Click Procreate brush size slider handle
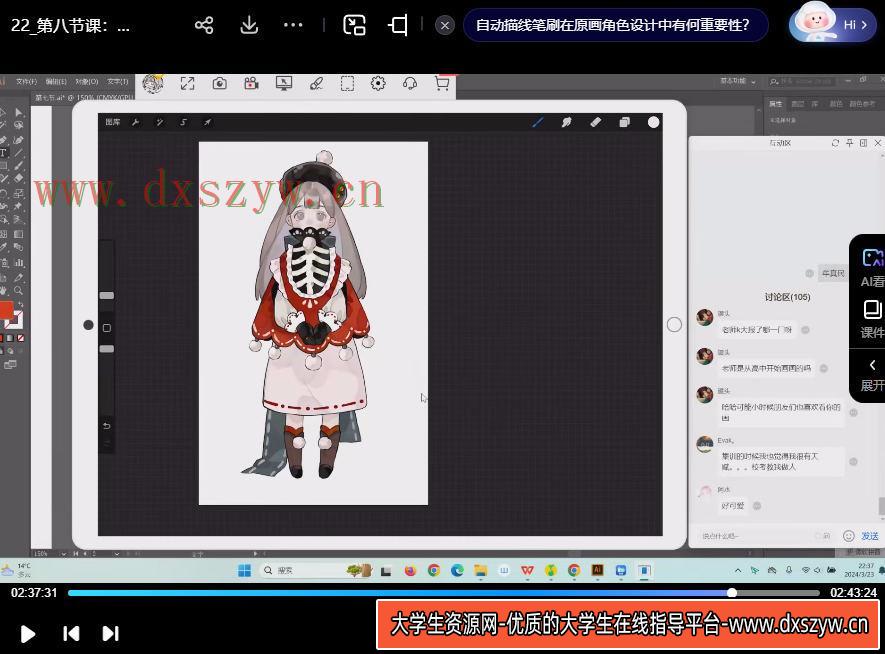Image resolution: width=885 pixels, height=654 pixels. (x=107, y=295)
